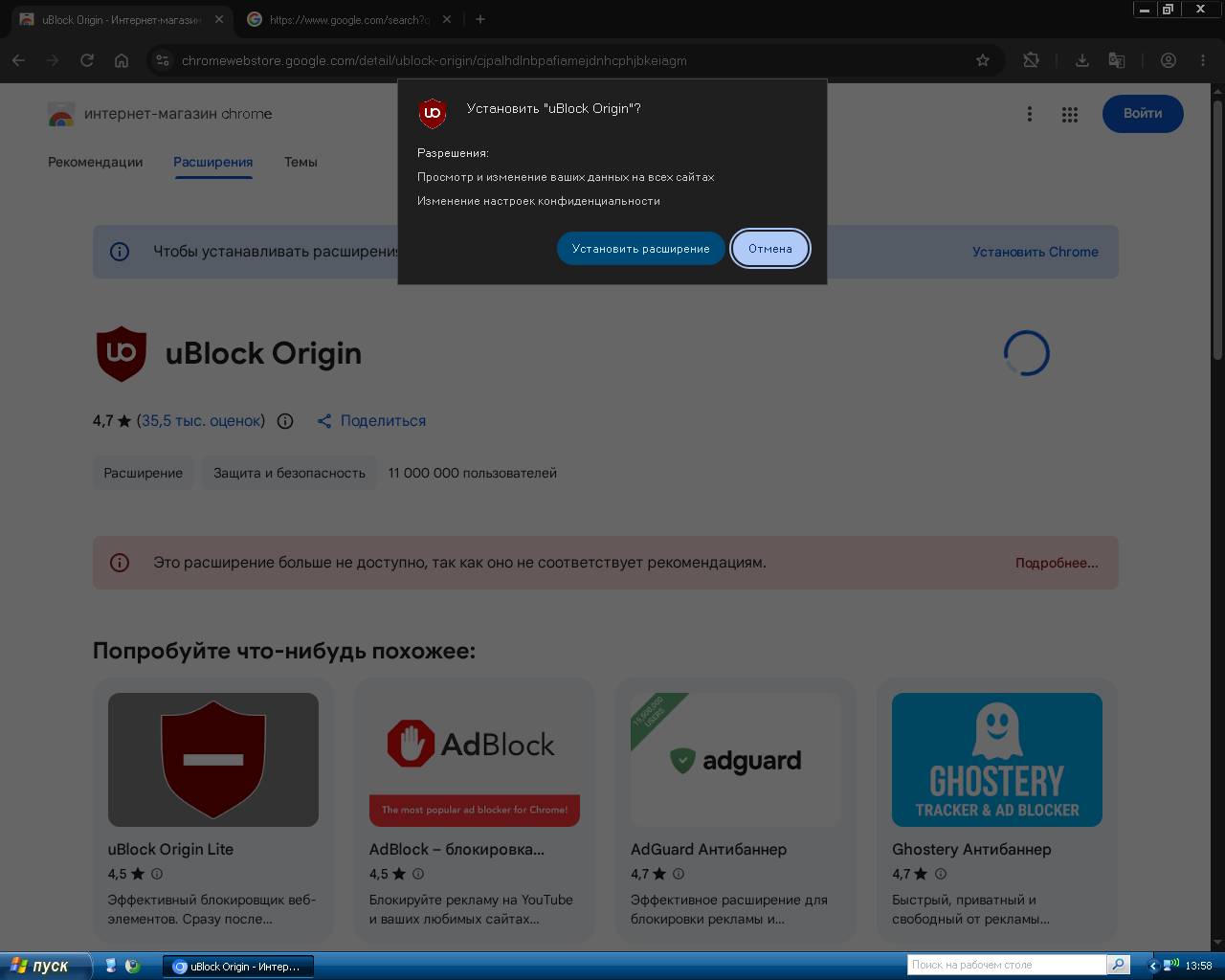Viewport: 1225px width, 980px height.
Task: Open the Windows Start button 'пуск'
Action: pyautogui.click(x=46, y=966)
